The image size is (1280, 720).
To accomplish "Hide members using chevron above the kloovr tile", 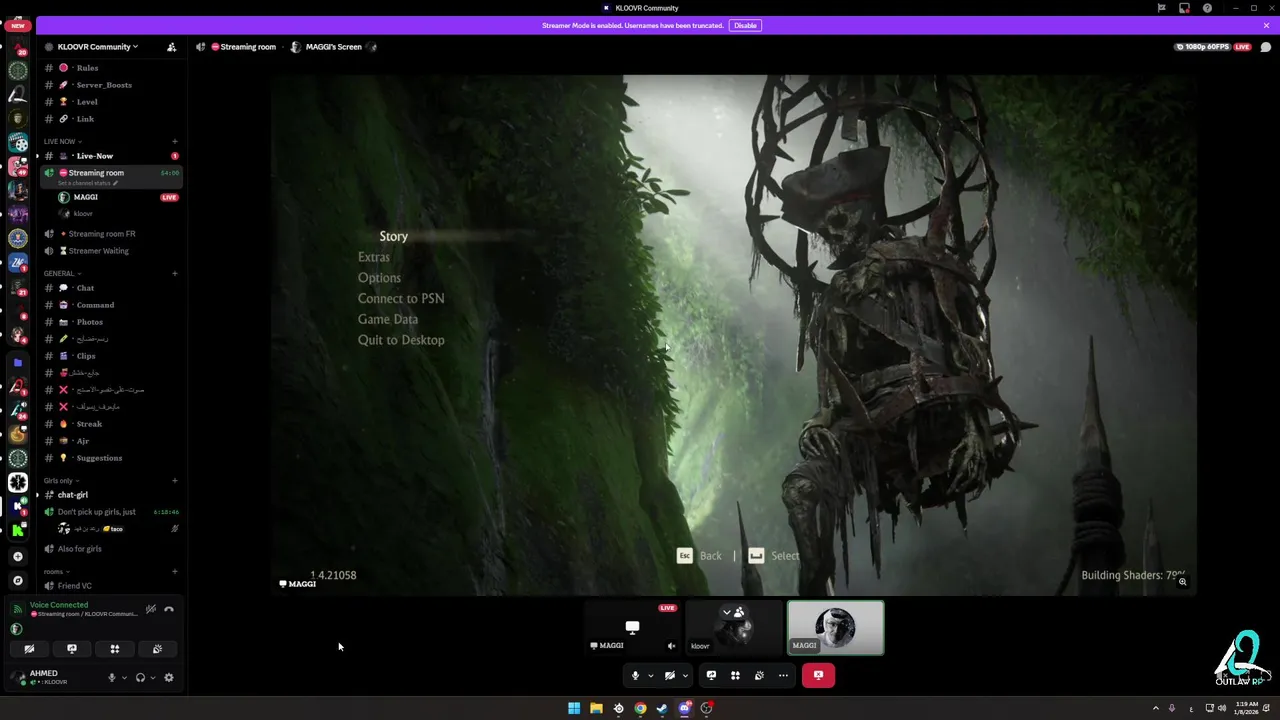I will 733,612.
